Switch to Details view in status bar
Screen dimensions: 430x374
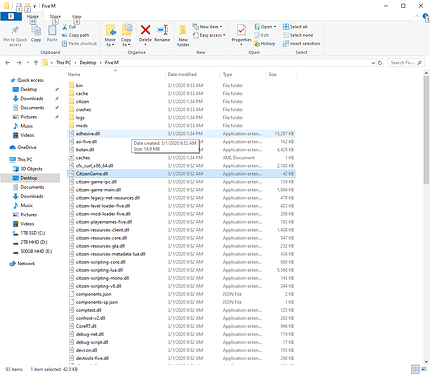415,369
